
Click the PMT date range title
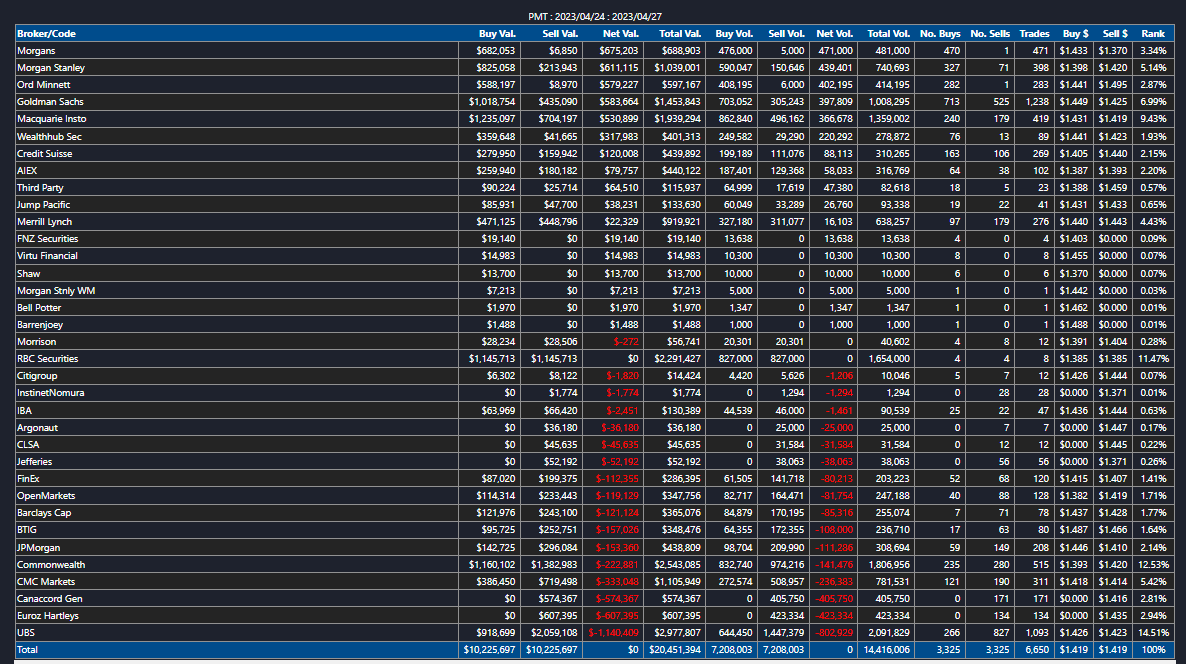click(x=595, y=17)
